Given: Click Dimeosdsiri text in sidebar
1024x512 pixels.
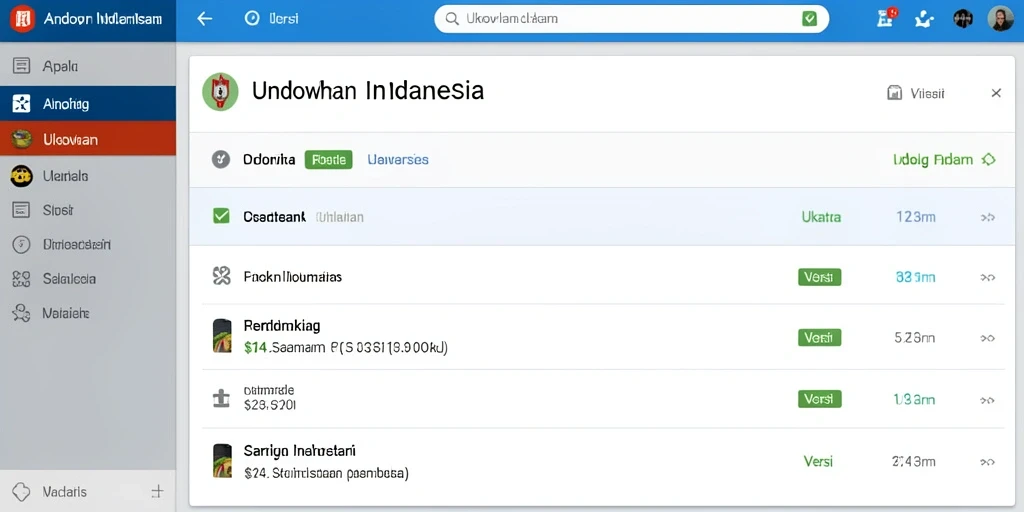Looking at the screenshot, I should click(x=76, y=244).
